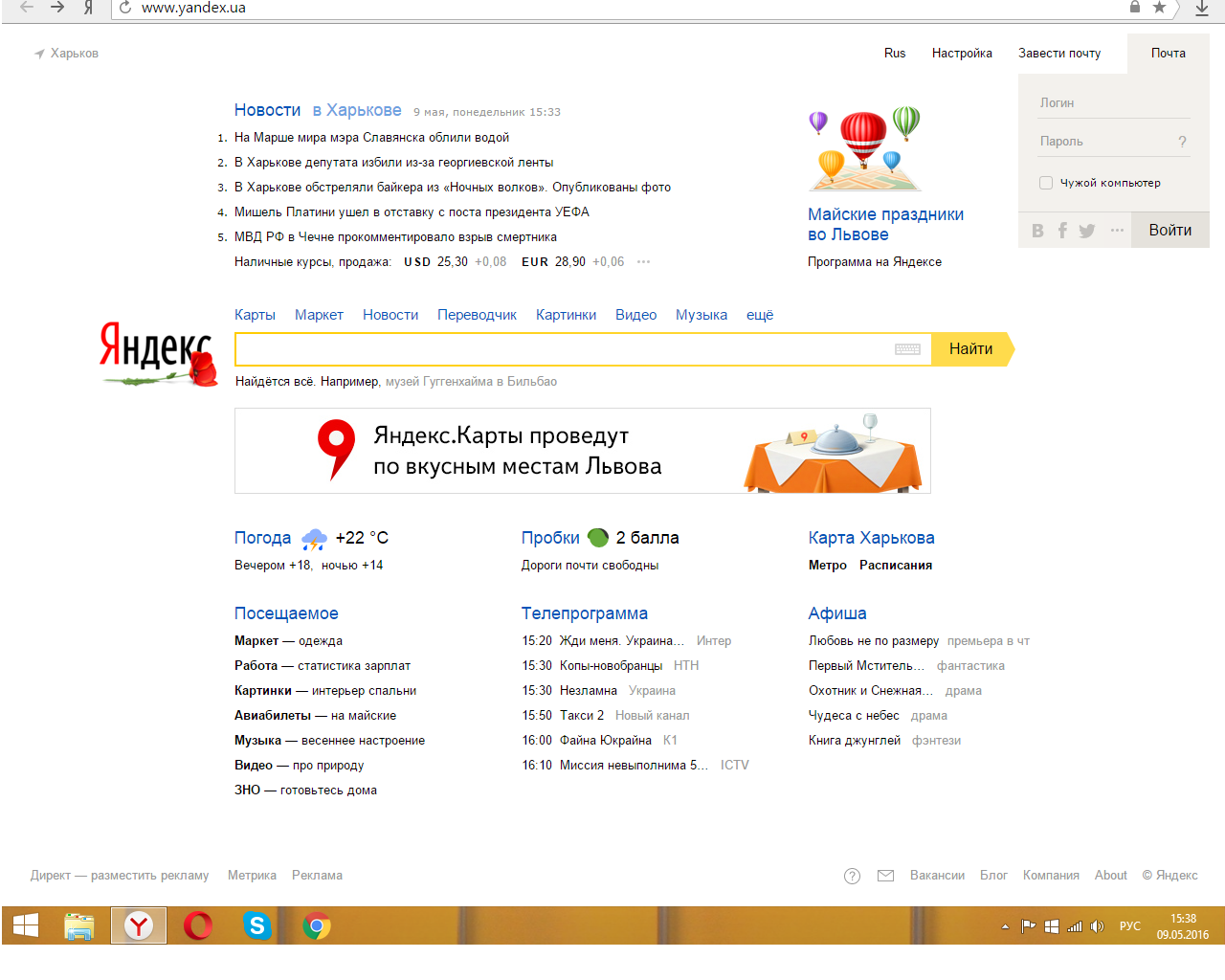Image resolution: width=1225 pixels, height=980 pixels.
Task: Open the Windows Start button
Action: point(26,925)
